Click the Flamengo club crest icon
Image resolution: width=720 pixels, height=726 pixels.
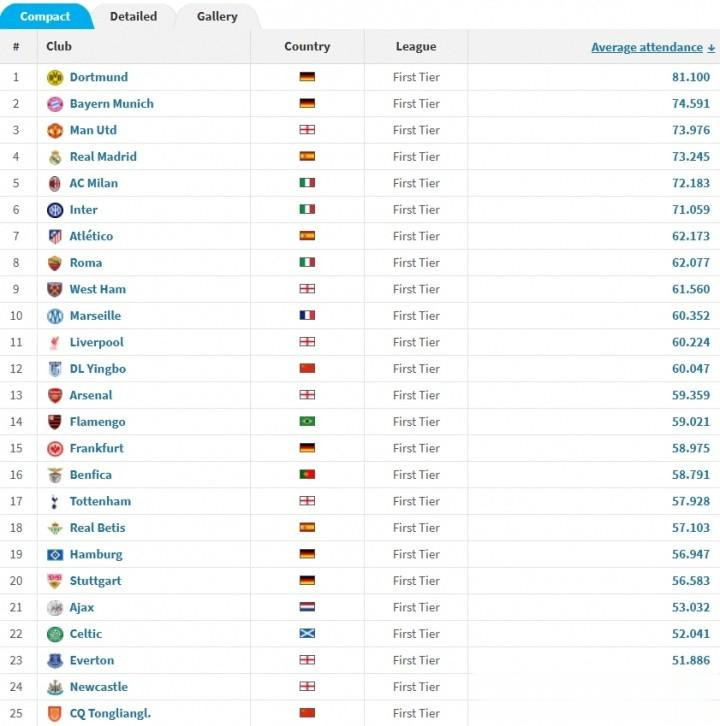point(55,422)
